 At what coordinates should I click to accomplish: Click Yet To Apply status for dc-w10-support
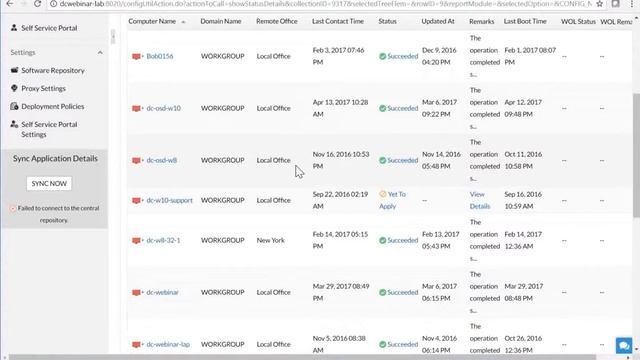[x=392, y=200]
